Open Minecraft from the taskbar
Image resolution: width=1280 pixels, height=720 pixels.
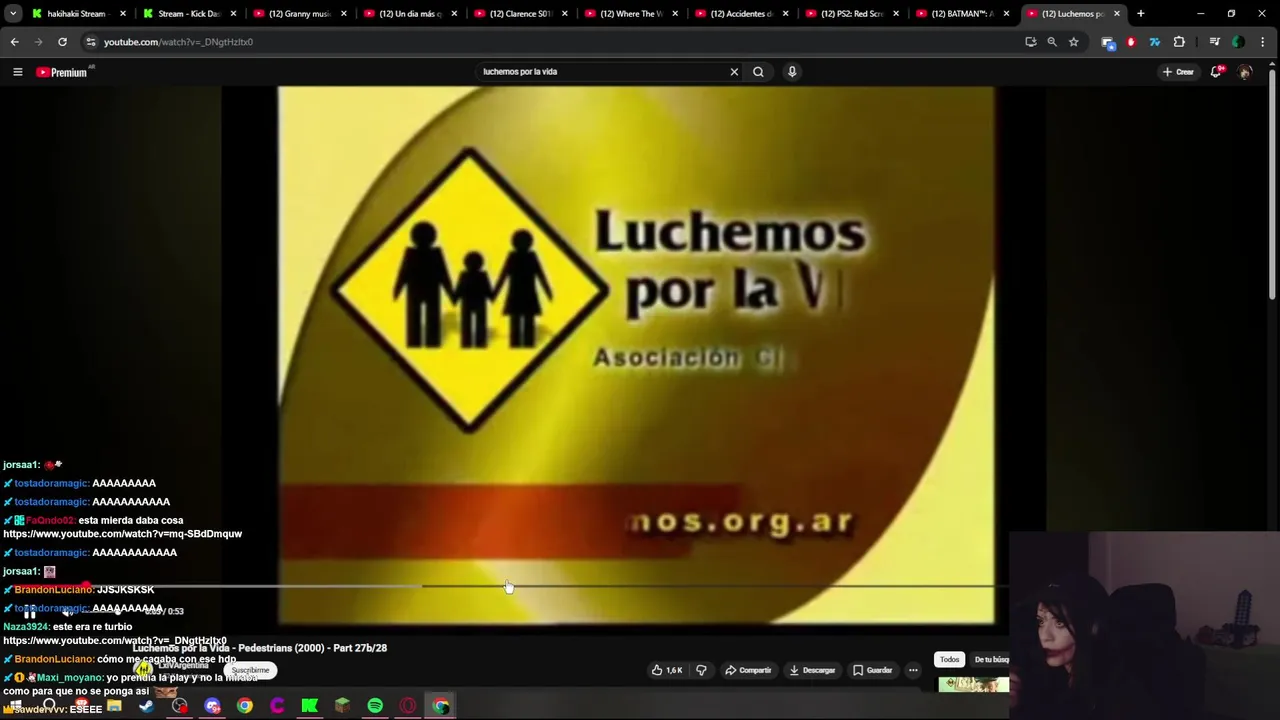pyautogui.click(x=342, y=706)
